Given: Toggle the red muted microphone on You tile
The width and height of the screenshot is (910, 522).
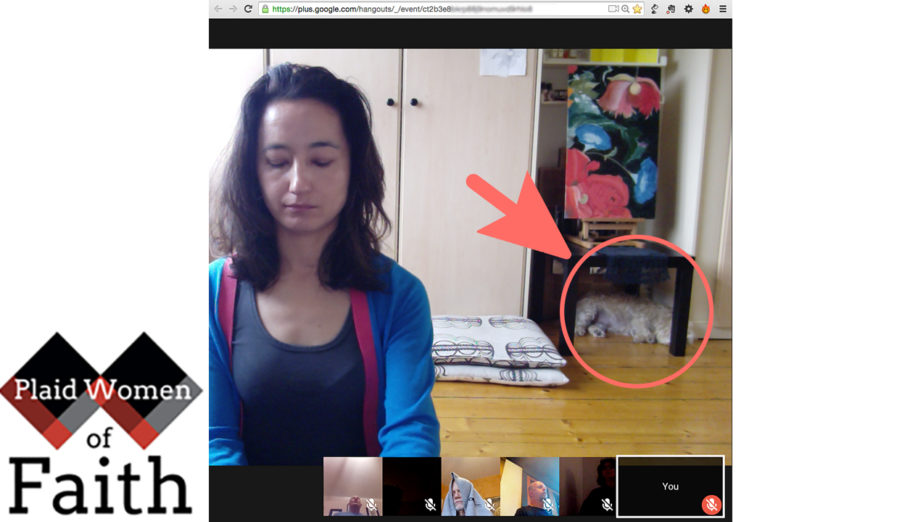Looking at the screenshot, I should click(711, 505).
